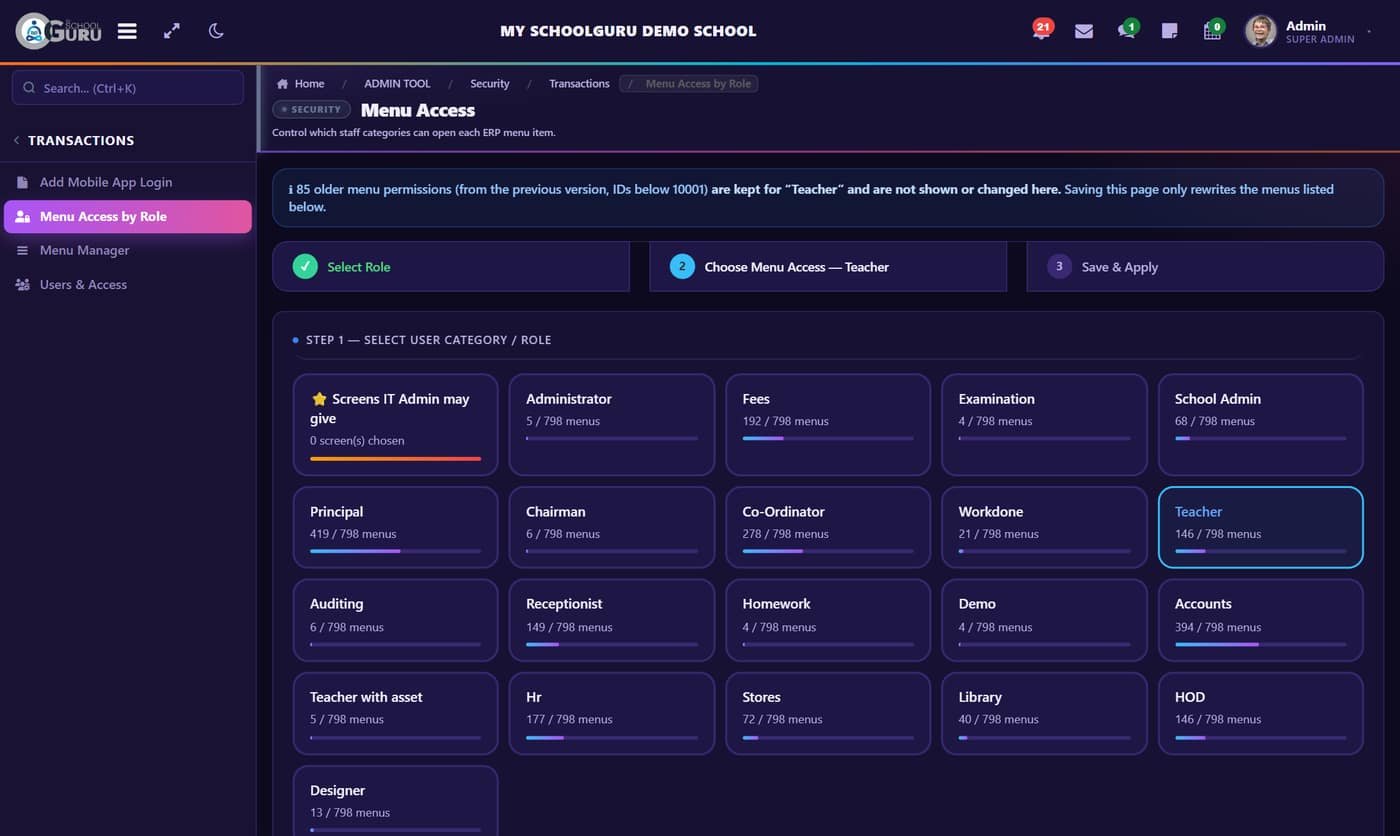Choose the Principal role card
Screen dimensions: 1400x836
(x=396, y=527)
